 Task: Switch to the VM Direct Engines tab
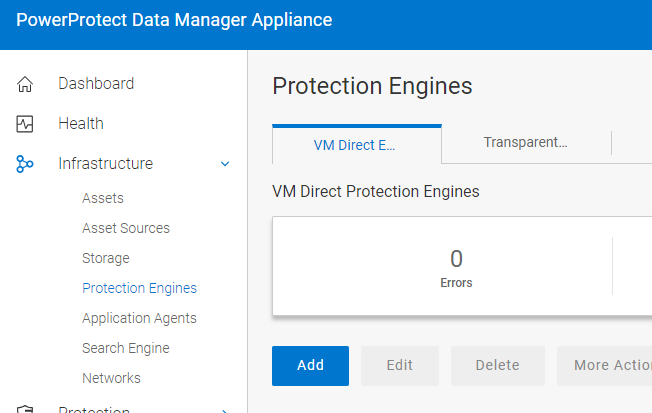356,144
